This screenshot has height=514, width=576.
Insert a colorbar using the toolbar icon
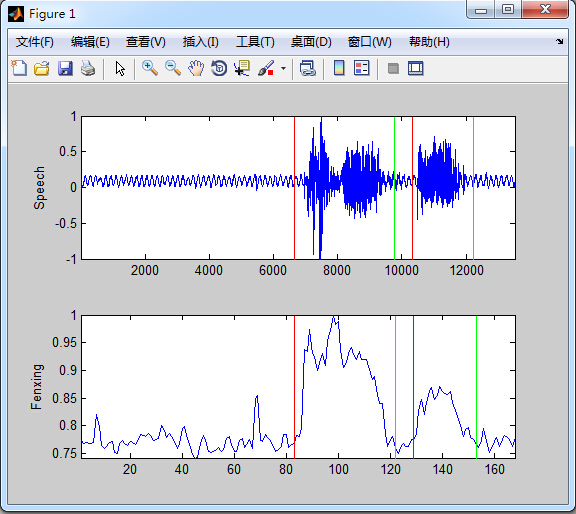point(339,68)
